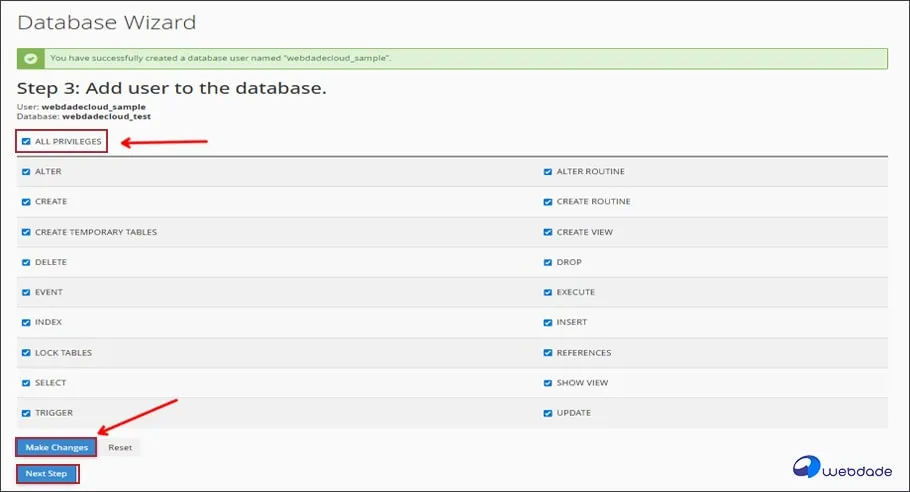
Task: Click the Make Changes button
Action: (x=57, y=447)
